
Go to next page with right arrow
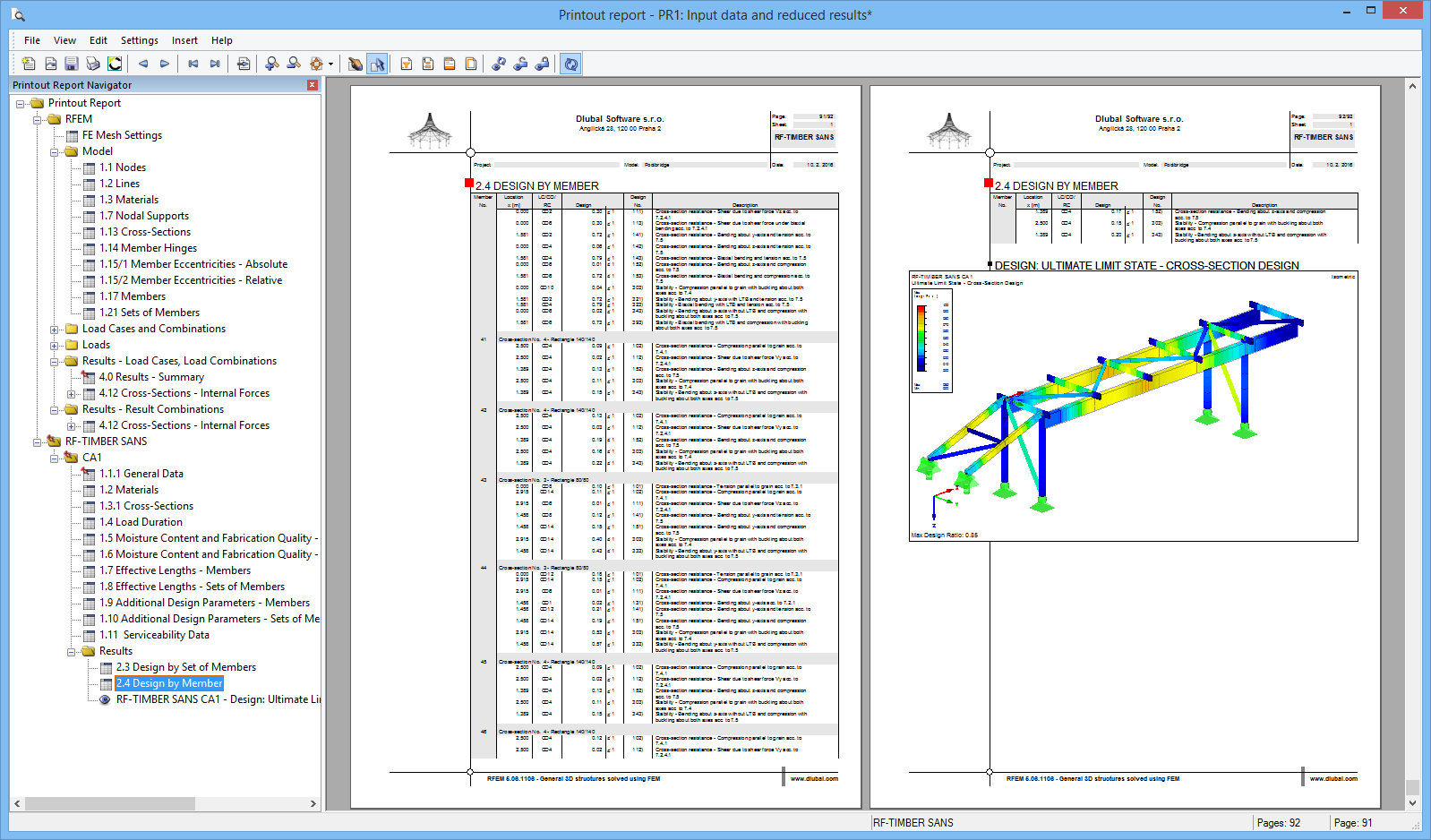pyautogui.click(x=165, y=64)
